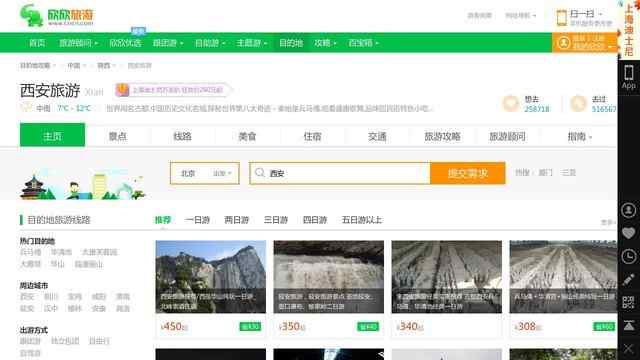The image size is (640, 360).
Task: Select the 两日游 route filter tab
Action: 237,220
